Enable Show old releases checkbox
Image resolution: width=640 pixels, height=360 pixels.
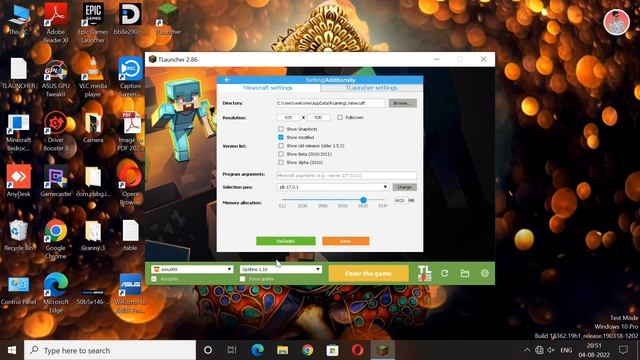click(281, 146)
